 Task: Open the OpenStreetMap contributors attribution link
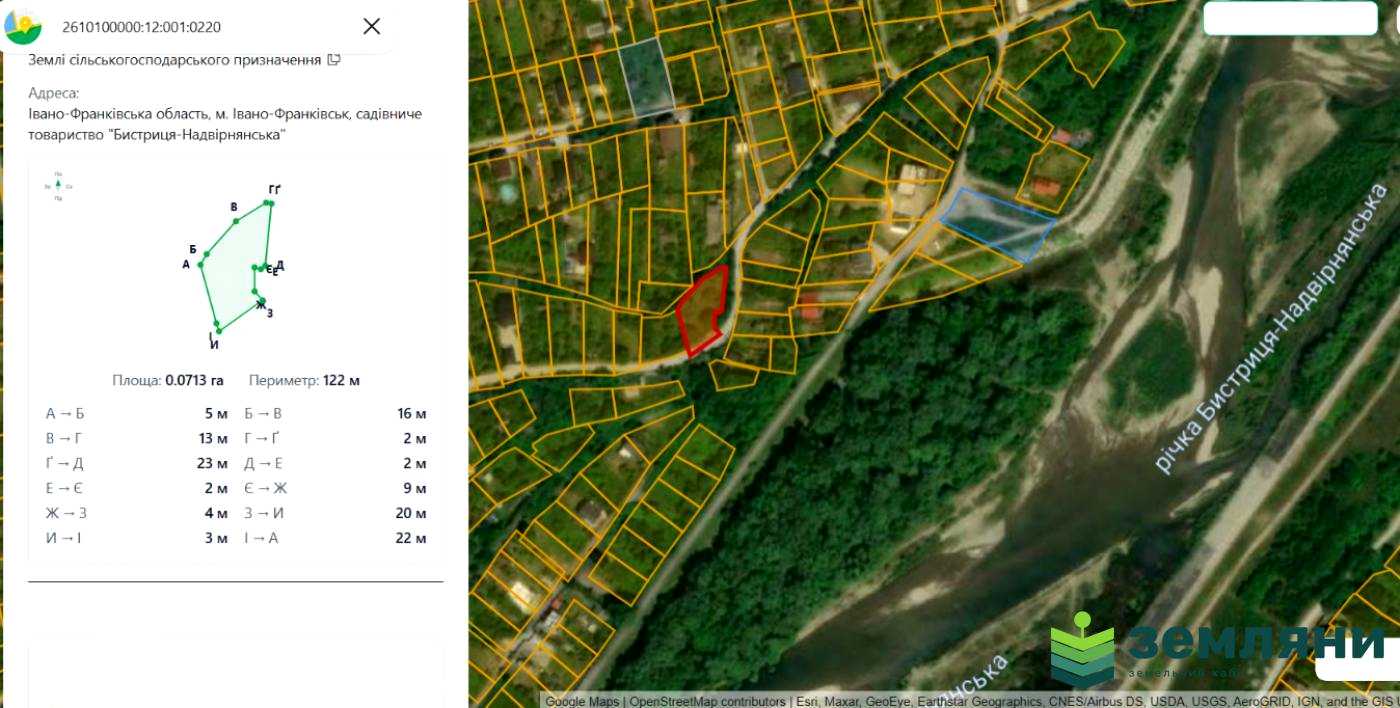point(708,701)
